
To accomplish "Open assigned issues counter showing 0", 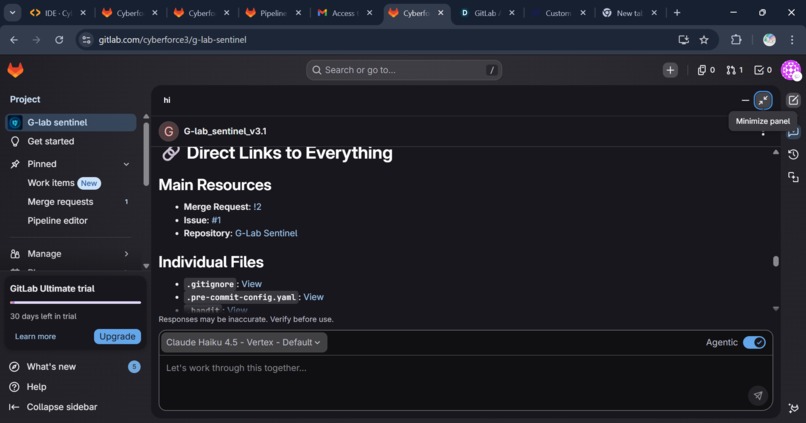I will [x=706, y=70].
